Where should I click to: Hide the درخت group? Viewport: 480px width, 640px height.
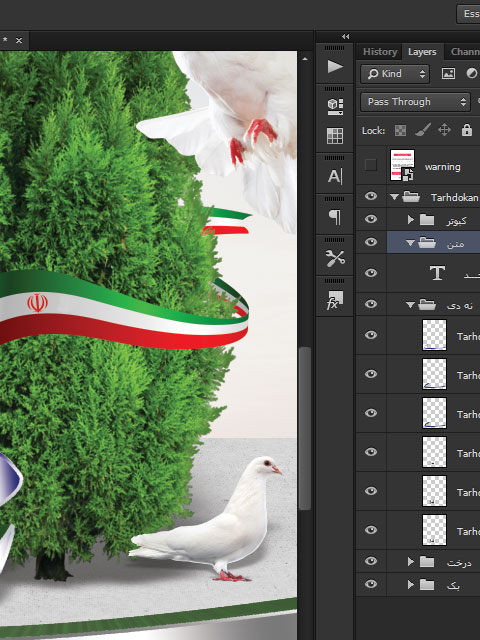(x=371, y=561)
